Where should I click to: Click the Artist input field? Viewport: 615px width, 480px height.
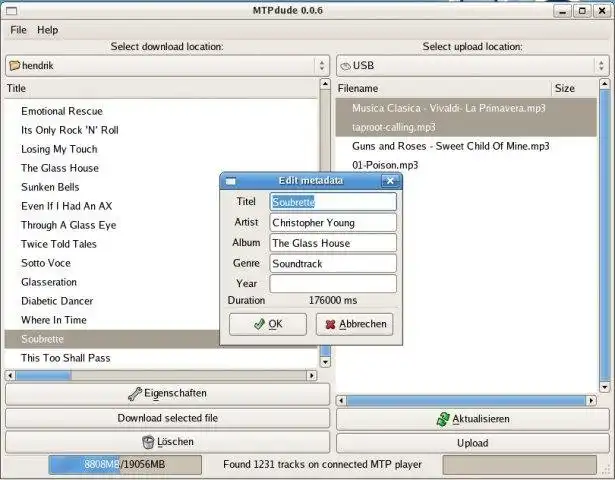(x=333, y=222)
